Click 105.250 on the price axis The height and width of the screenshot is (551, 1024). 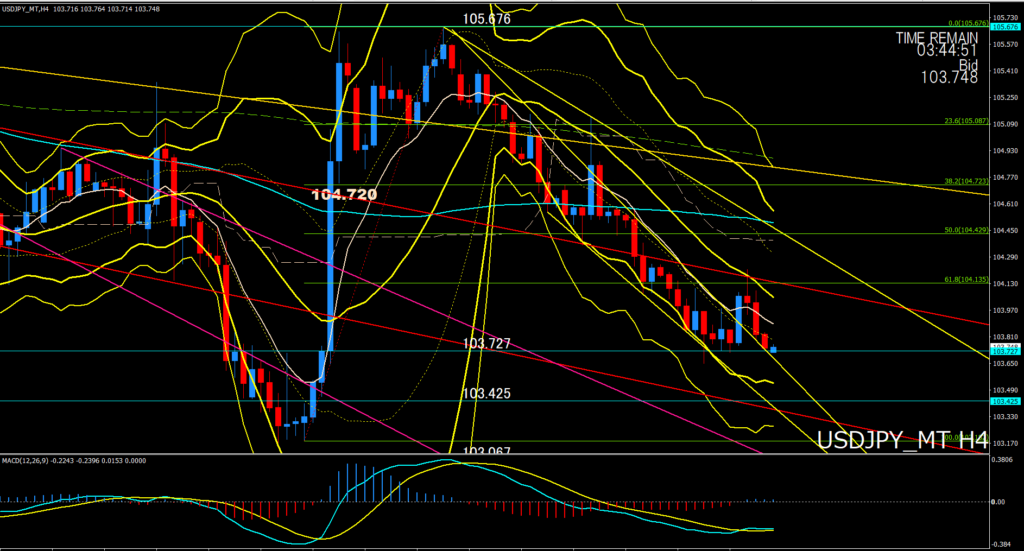coord(1005,97)
